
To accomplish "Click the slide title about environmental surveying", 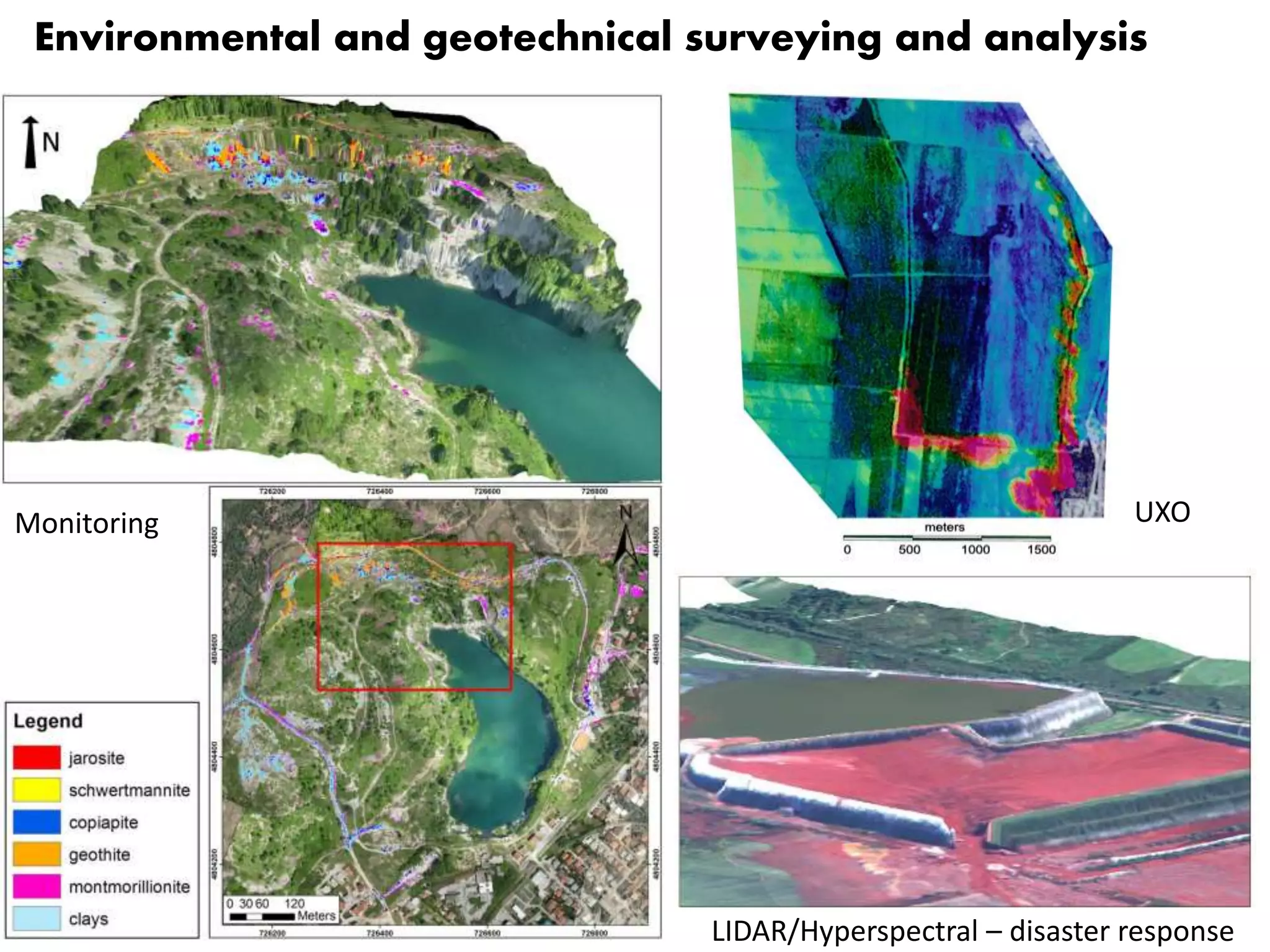I will (x=590, y=37).
